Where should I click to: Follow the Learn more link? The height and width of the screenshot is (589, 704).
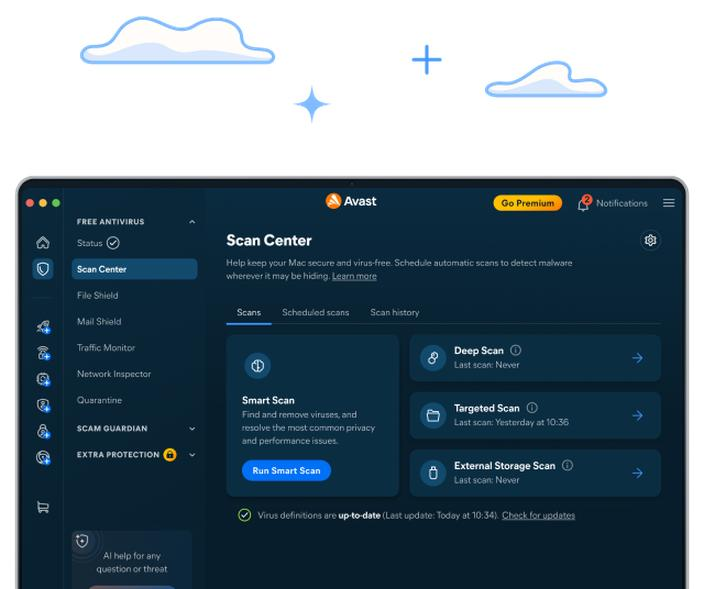[354, 276]
